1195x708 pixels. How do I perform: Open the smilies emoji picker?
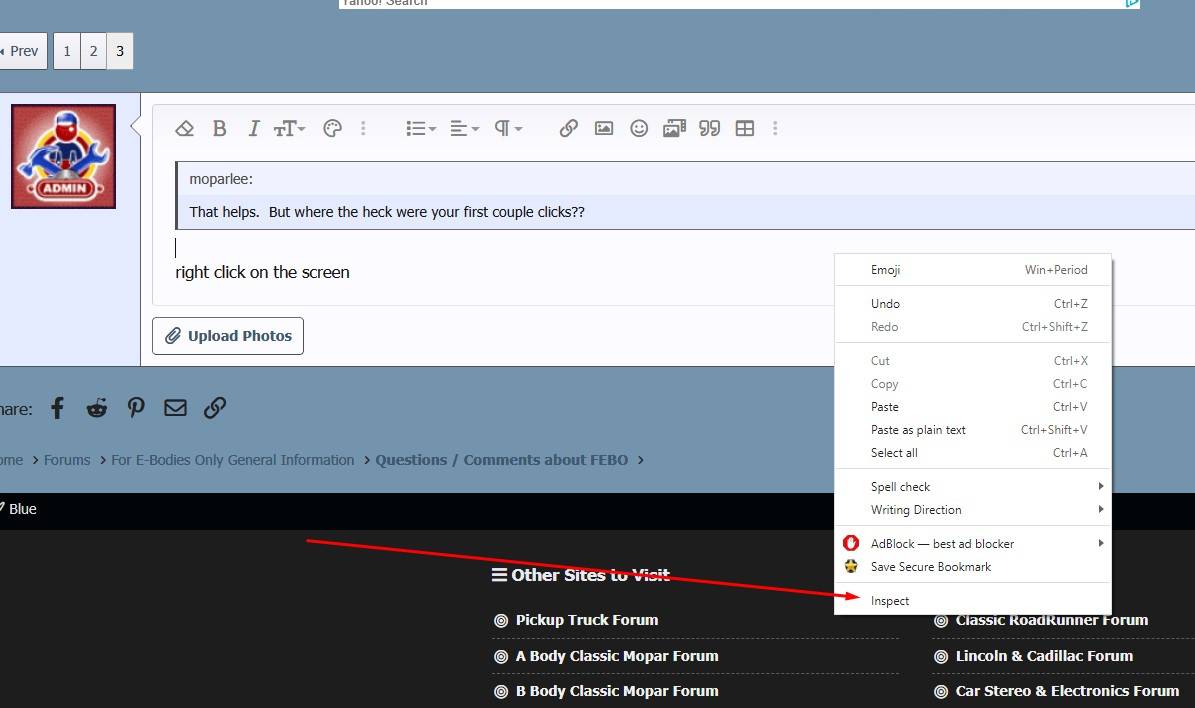click(639, 128)
